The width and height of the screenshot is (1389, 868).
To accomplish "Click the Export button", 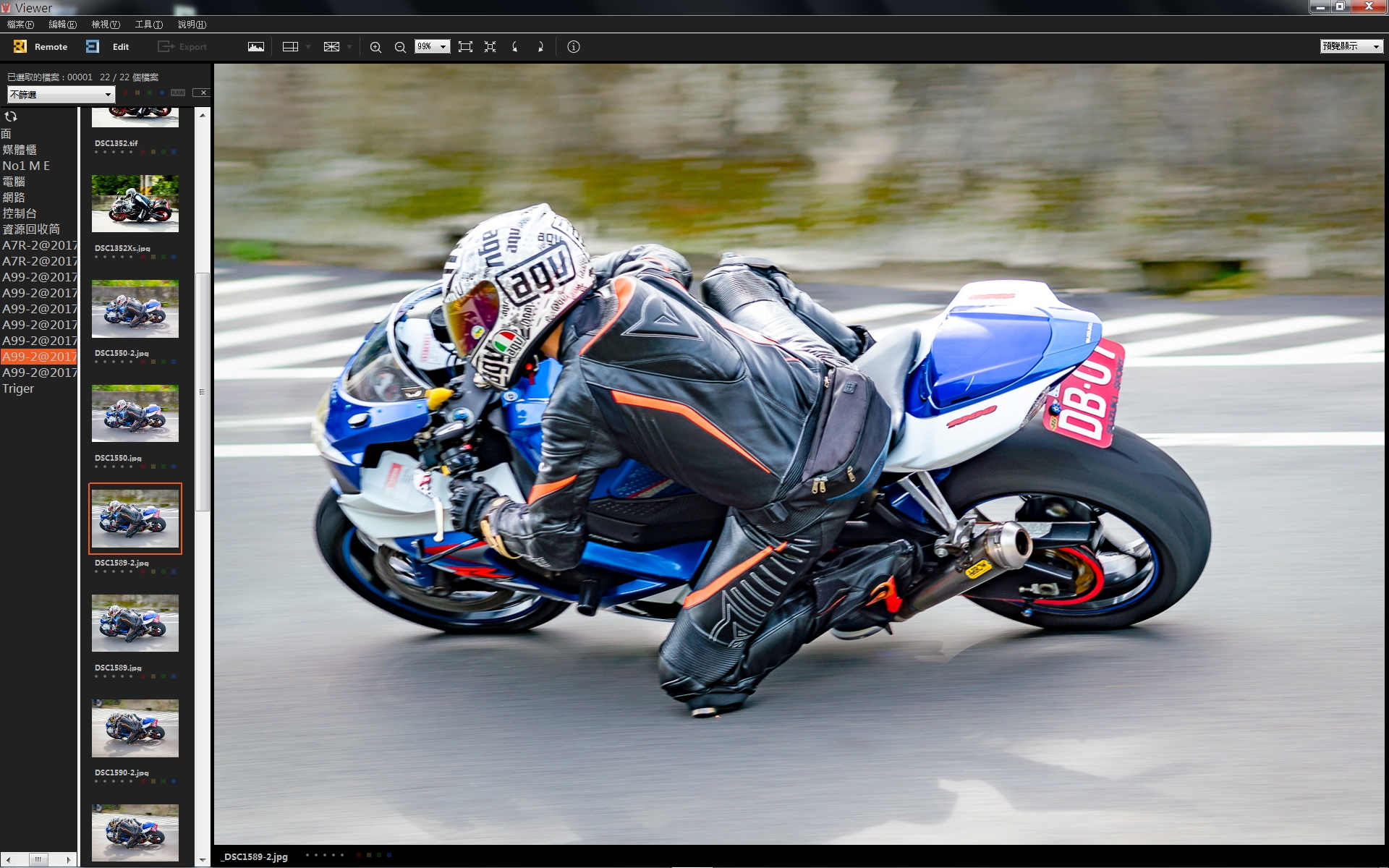I will click(x=182, y=47).
